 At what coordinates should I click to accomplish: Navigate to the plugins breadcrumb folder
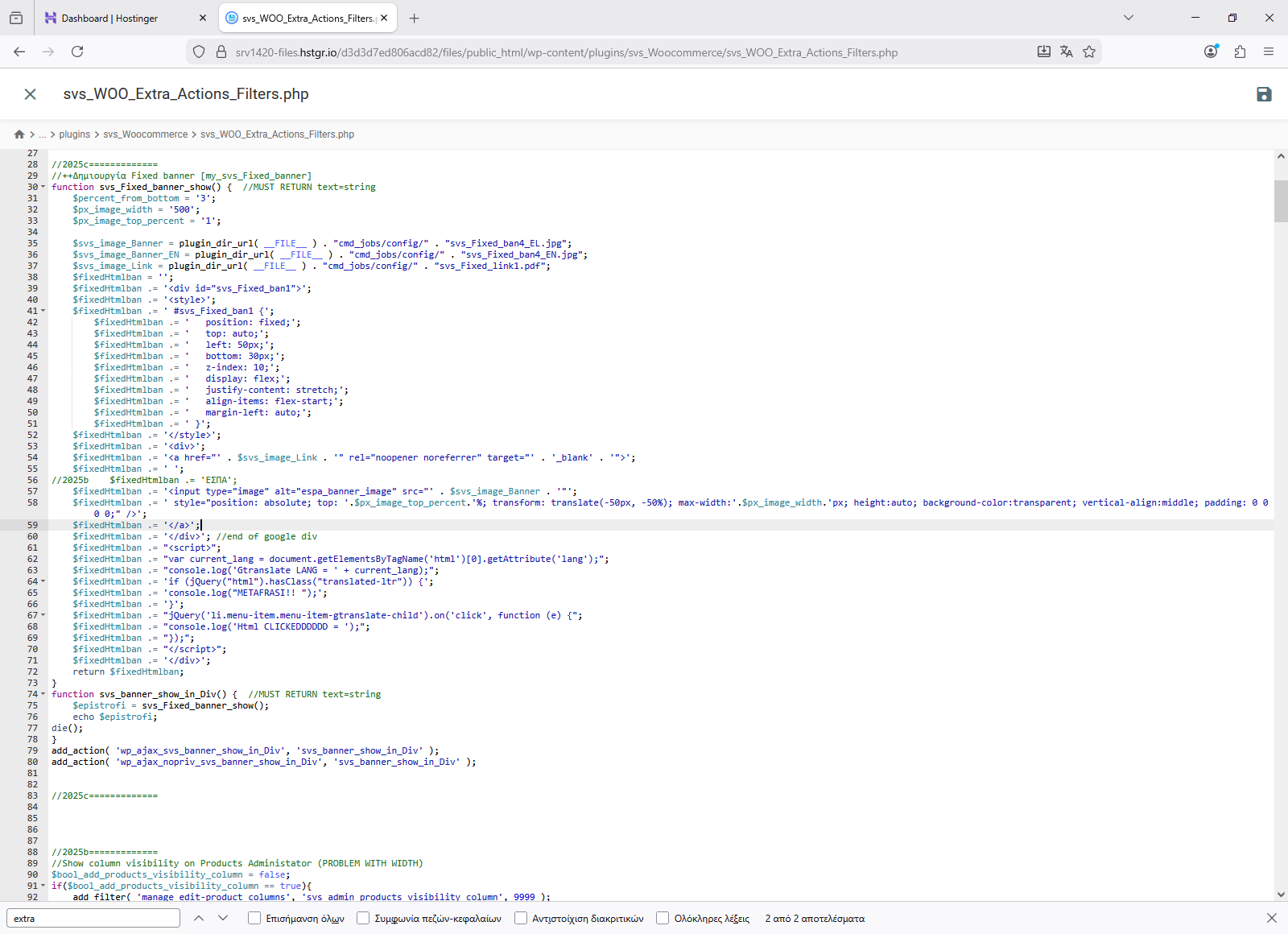click(x=74, y=134)
